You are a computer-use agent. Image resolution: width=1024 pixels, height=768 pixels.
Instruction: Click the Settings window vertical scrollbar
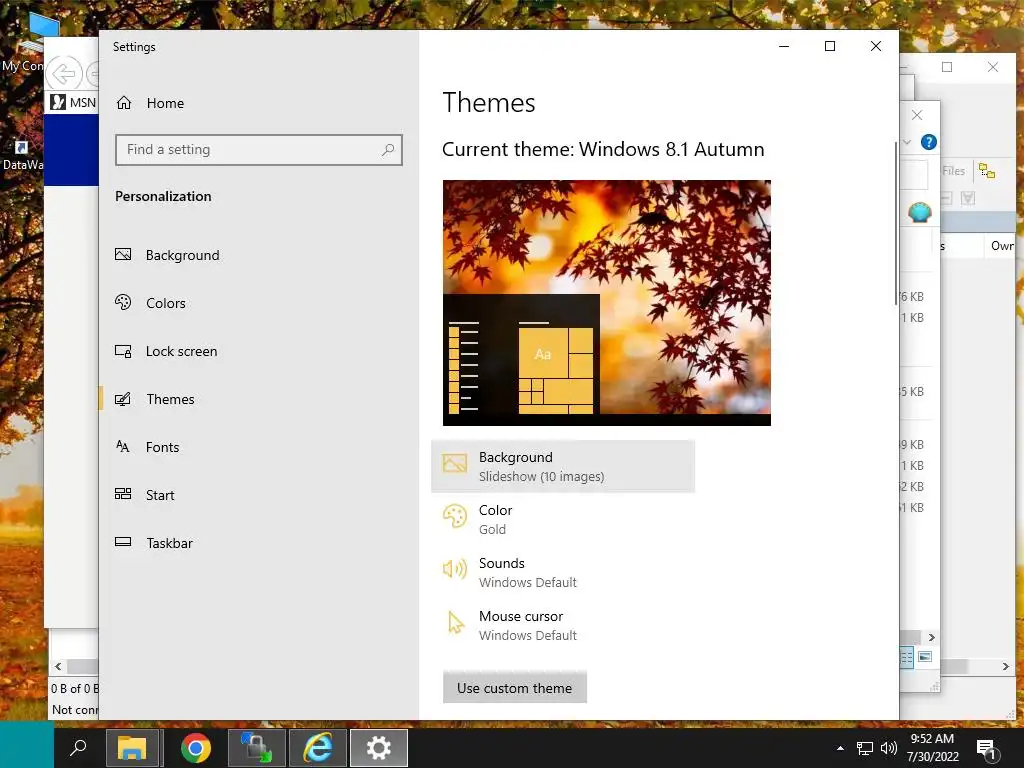pos(895,223)
